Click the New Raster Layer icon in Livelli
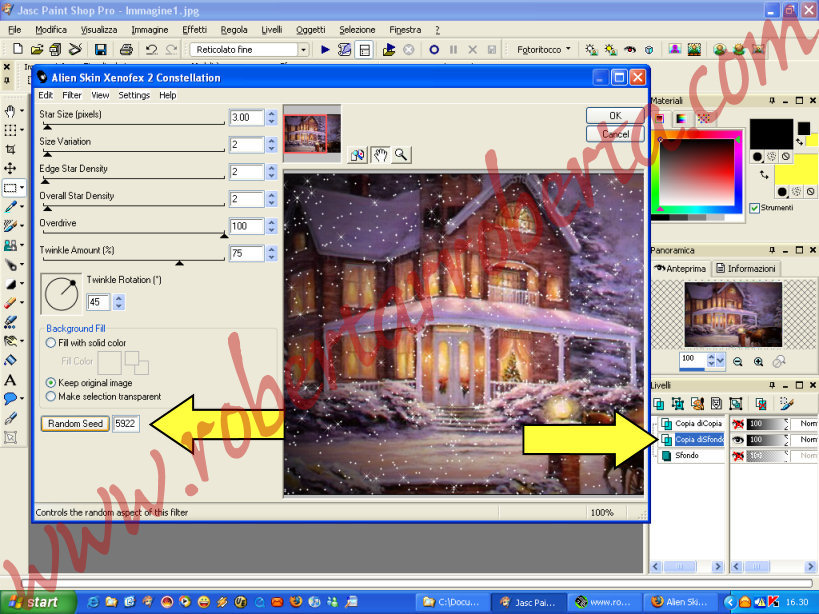This screenshot has width=819, height=614. 659,403
